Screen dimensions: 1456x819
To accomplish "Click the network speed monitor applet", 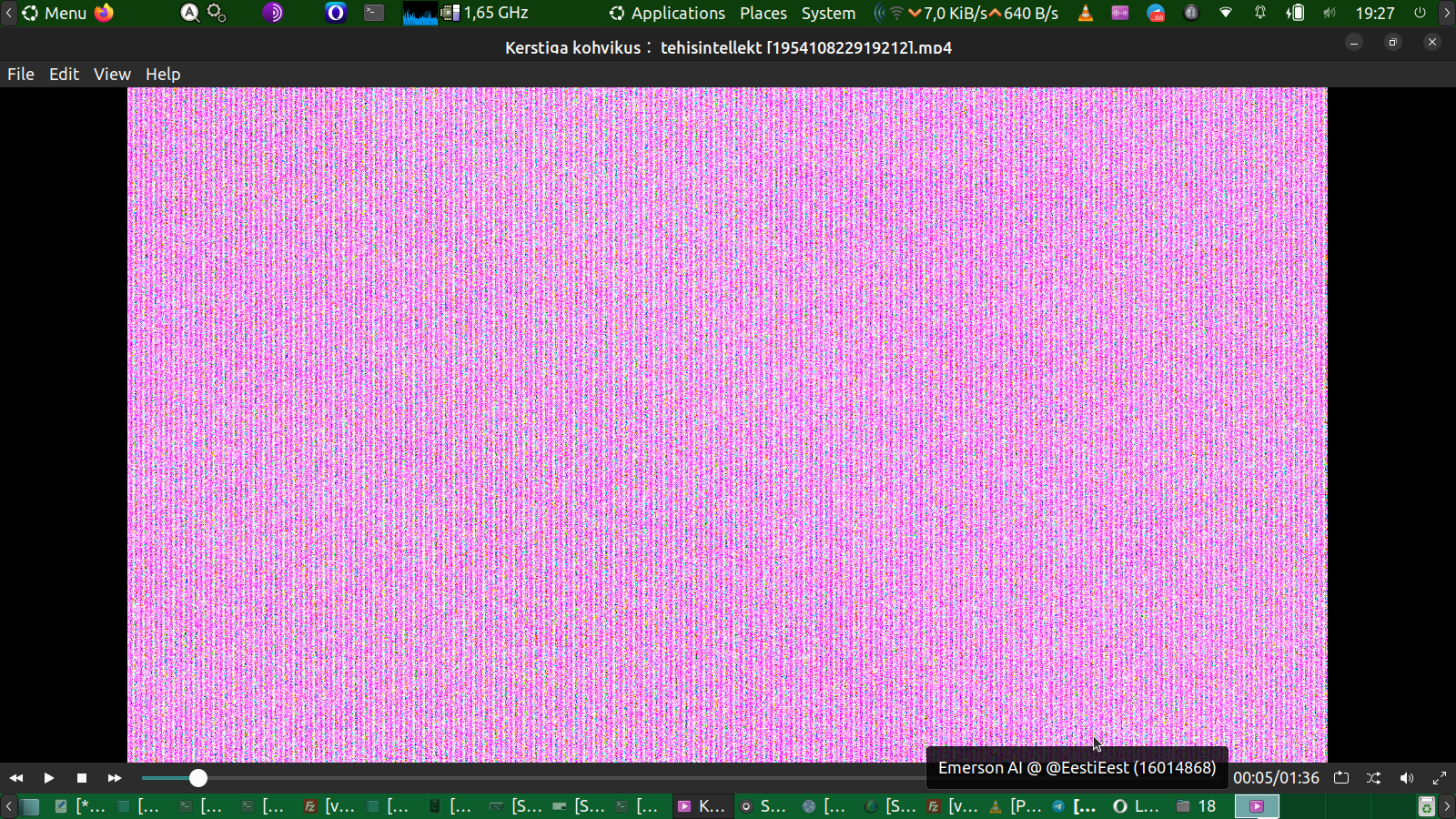I will tap(966, 13).
